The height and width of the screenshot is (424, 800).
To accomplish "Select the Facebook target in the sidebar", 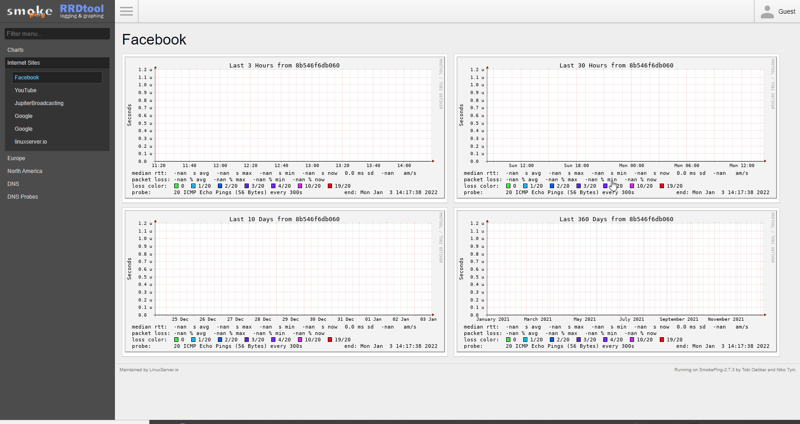I will [x=27, y=77].
